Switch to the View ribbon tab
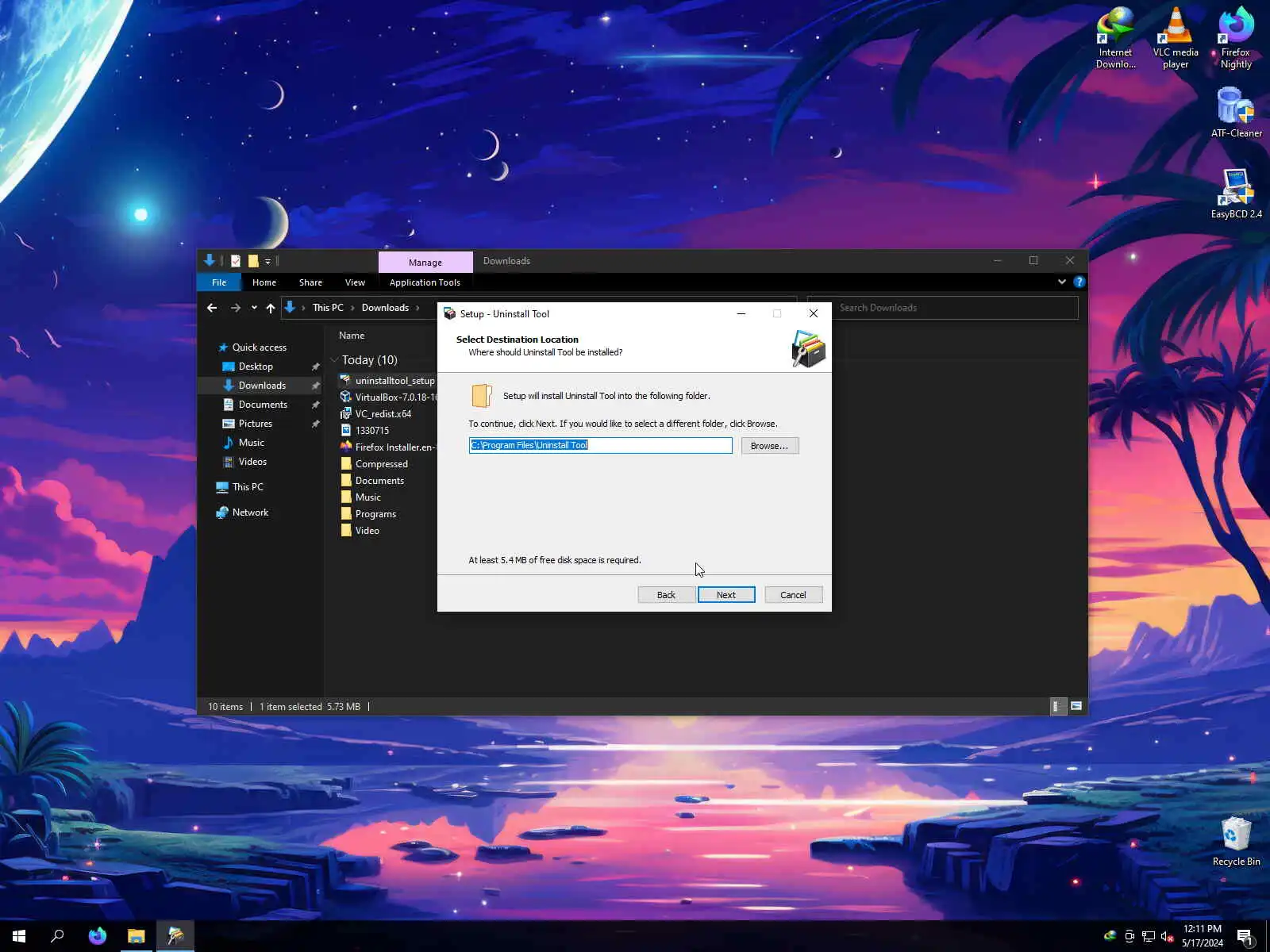The width and height of the screenshot is (1270, 952). 355,282
